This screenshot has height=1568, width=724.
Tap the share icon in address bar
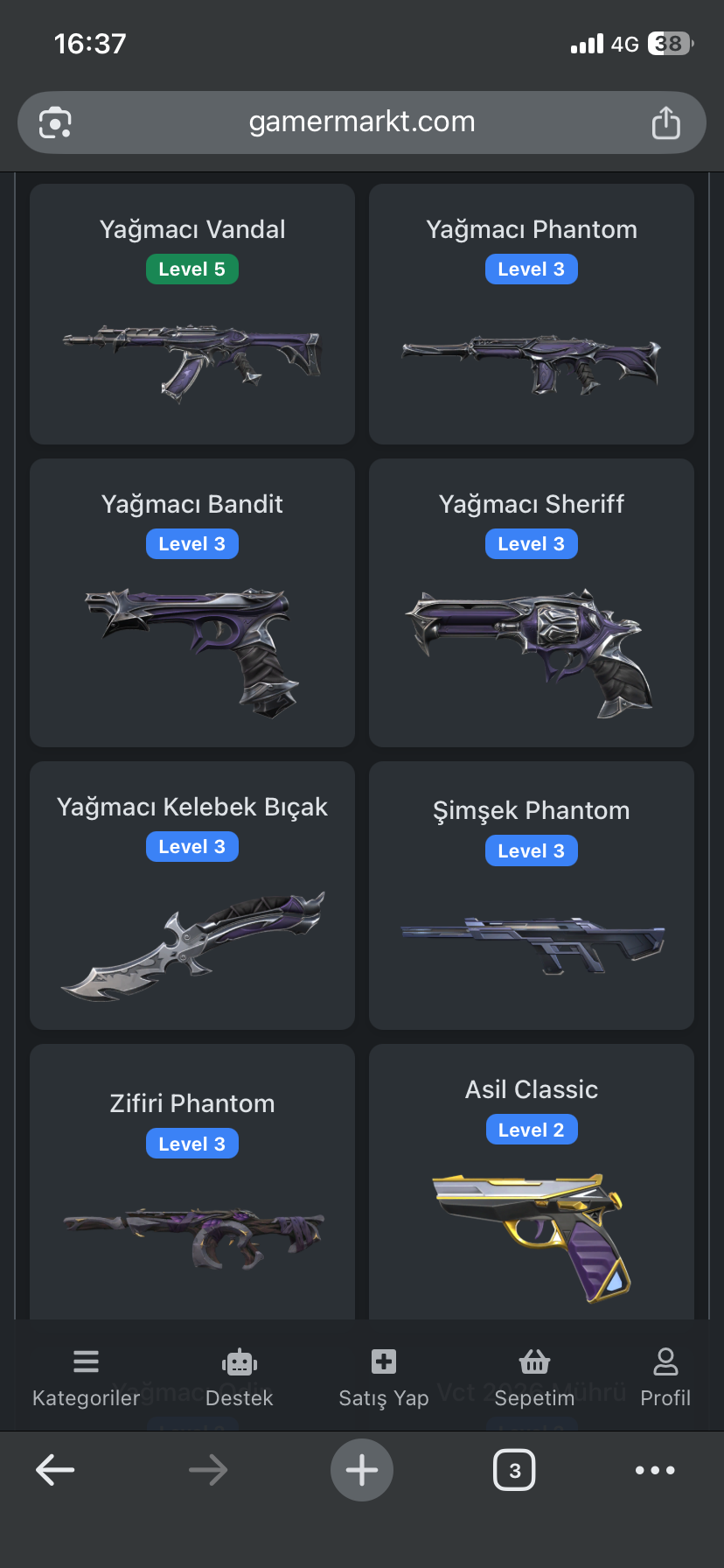pyautogui.click(x=666, y=122)
